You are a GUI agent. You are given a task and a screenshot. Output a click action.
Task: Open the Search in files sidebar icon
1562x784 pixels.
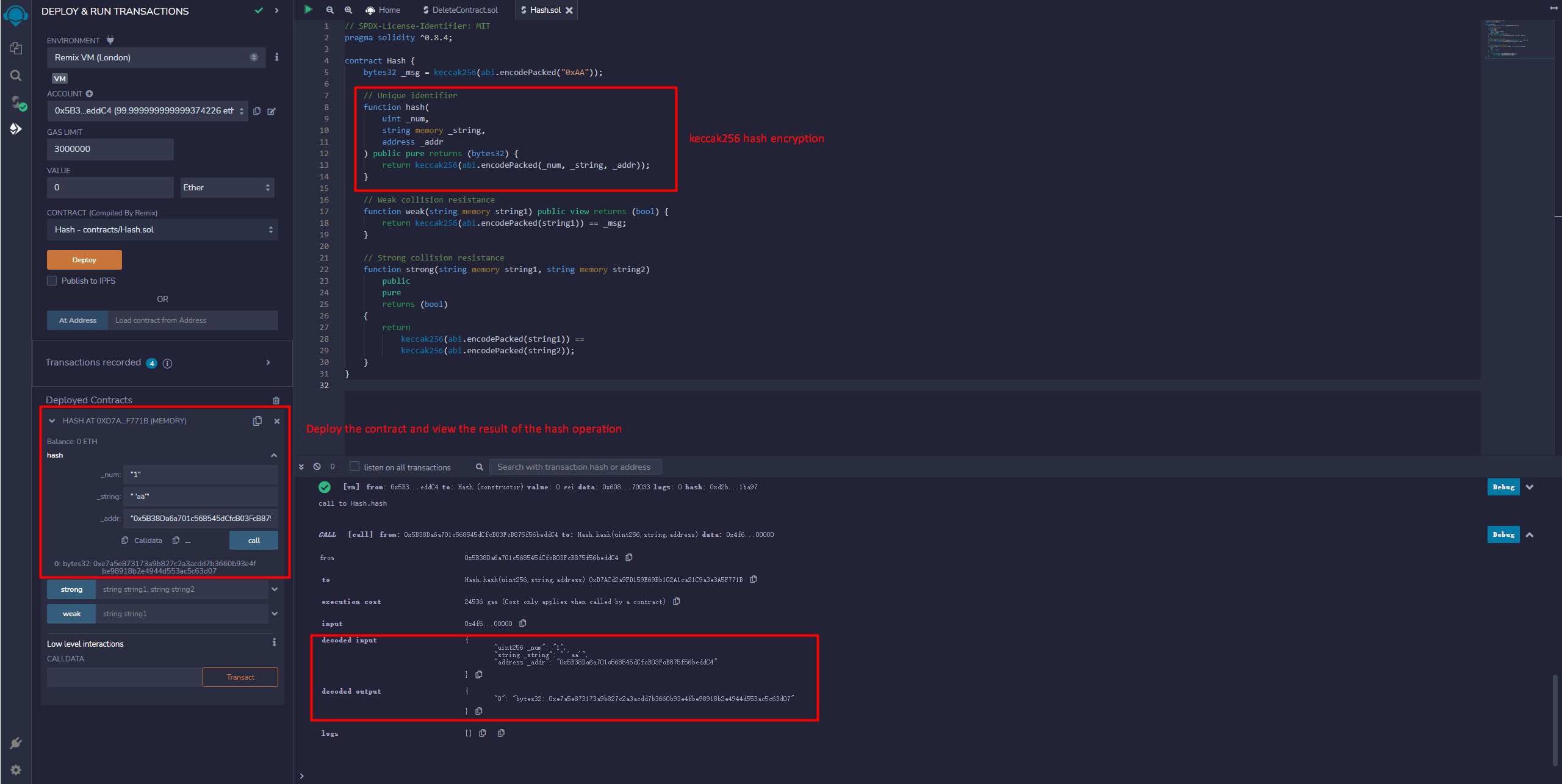(x=16, y=75)
